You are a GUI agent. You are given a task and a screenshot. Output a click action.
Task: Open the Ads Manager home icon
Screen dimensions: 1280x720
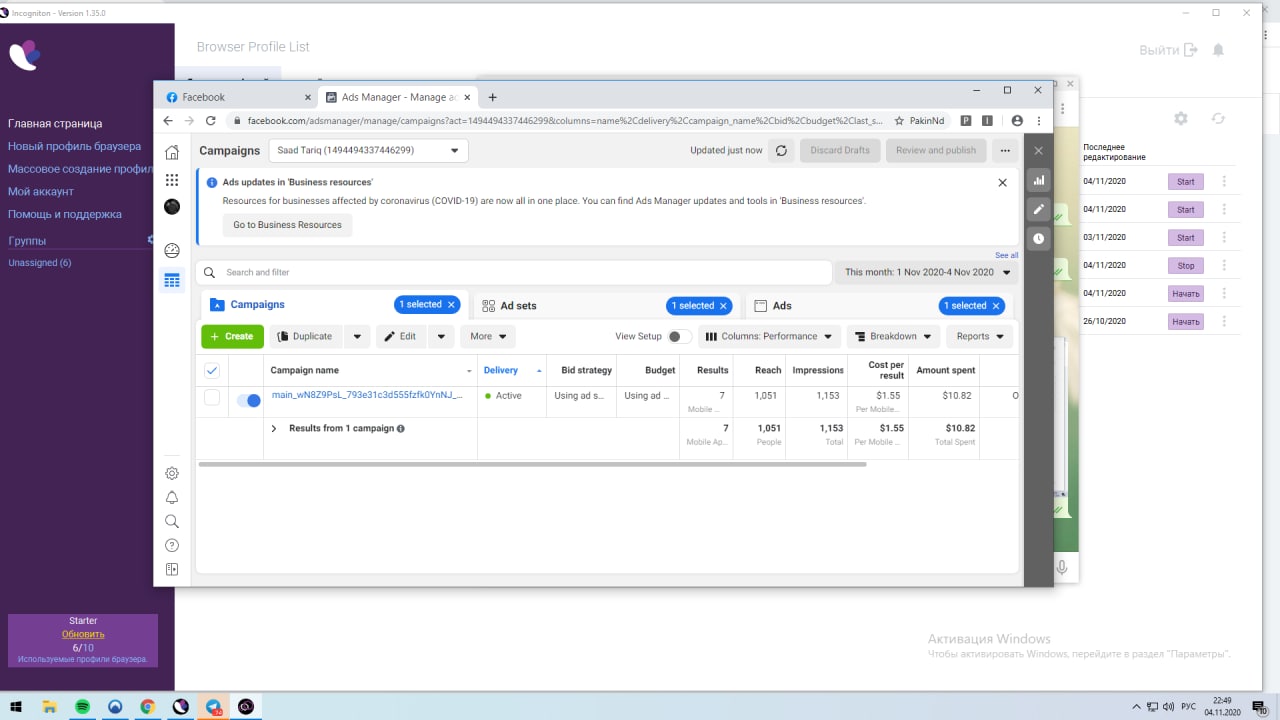point(172,152)
